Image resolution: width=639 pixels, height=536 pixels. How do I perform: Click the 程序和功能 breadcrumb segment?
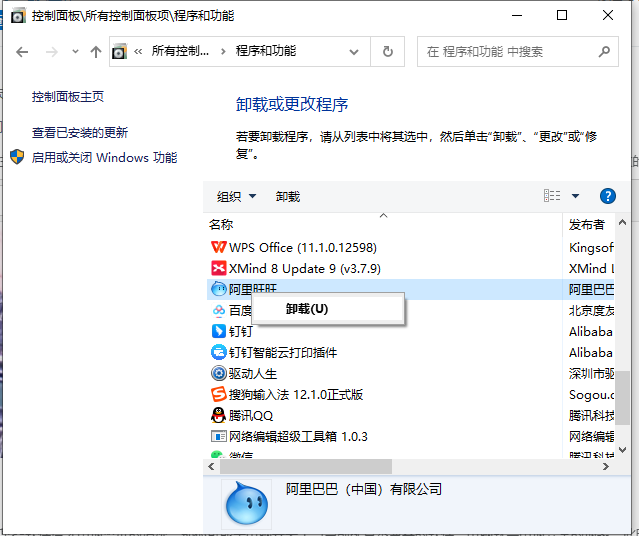click(x=266, y=51)
